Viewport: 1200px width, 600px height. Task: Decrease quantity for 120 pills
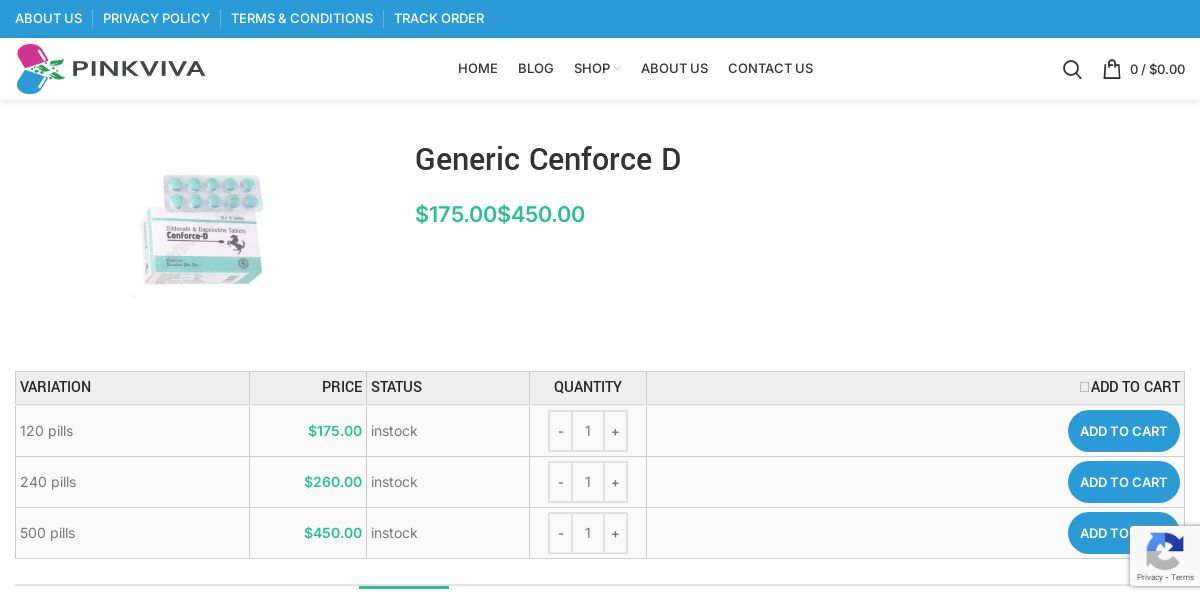[561, 431]
